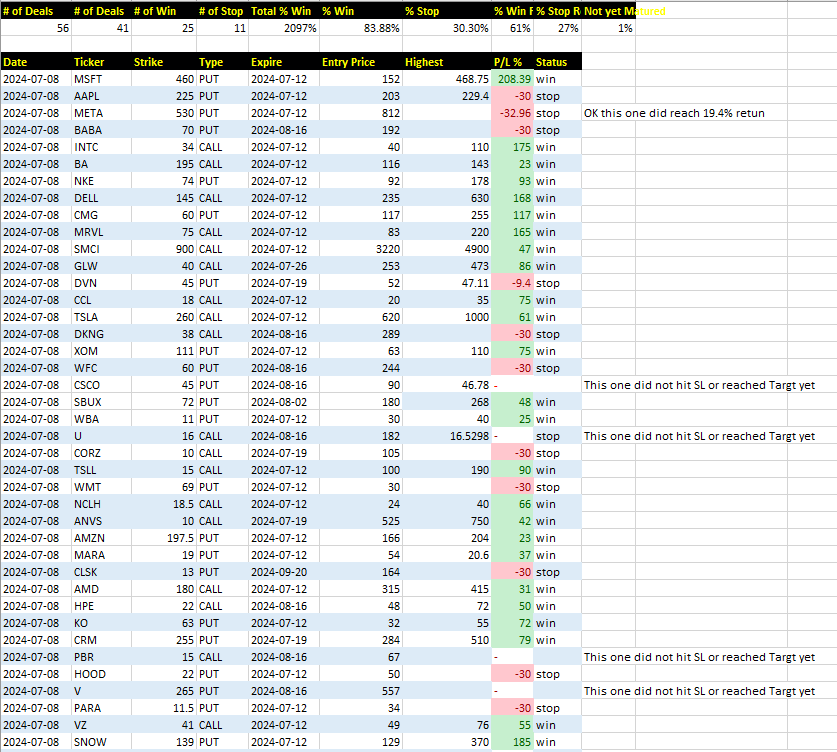Select the MRVL ticker cell
The height and width of the screenshot is (752, 837).
[x=101, y=232]
